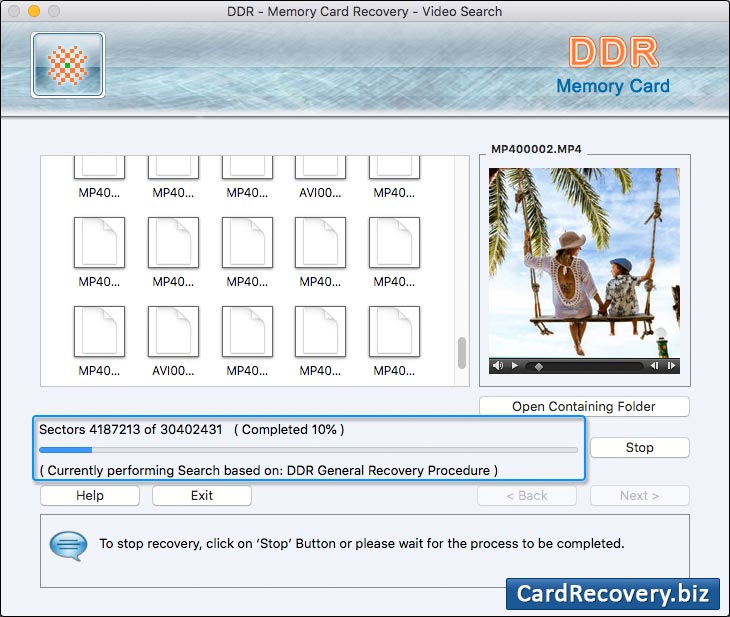This screenshot has height=617, width=730.
Task: Click the AVI00... label in the top row
Action: click(320, 193)
